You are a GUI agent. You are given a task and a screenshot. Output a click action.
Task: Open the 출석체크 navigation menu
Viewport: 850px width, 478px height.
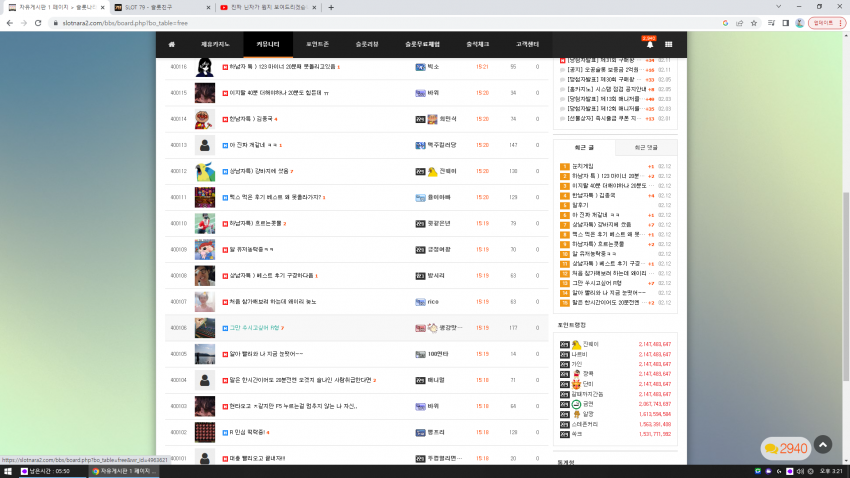coord(478,44)
